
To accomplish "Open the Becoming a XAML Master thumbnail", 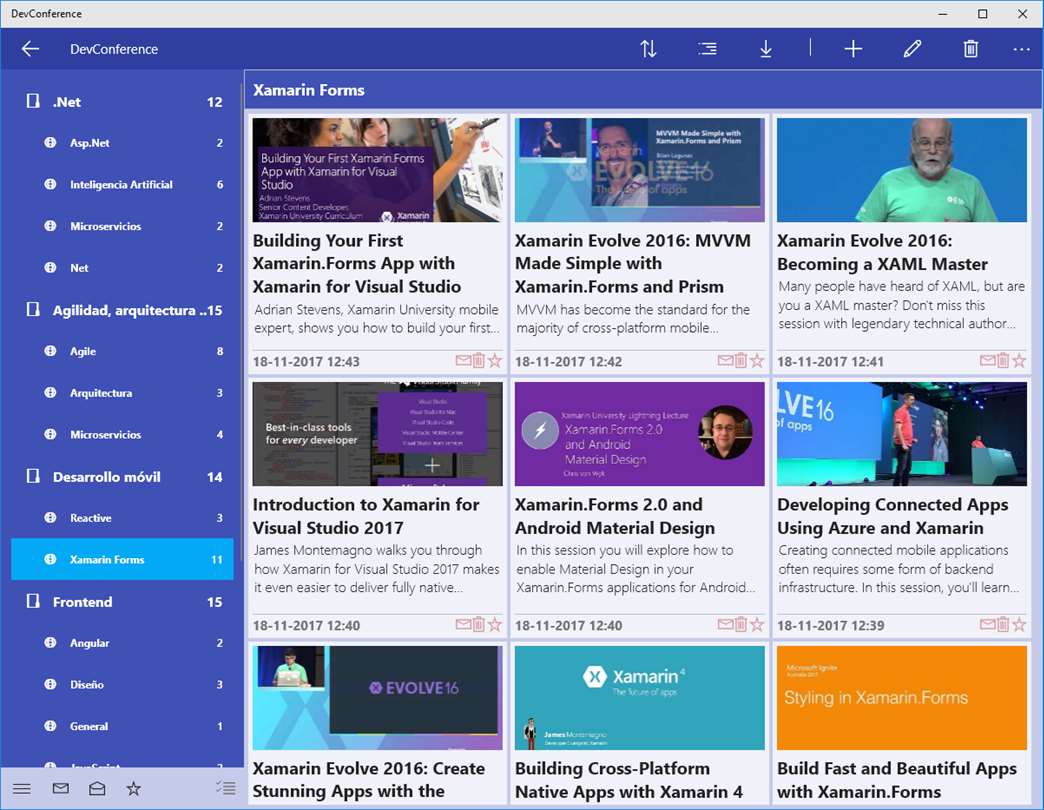I will [902, 170].
